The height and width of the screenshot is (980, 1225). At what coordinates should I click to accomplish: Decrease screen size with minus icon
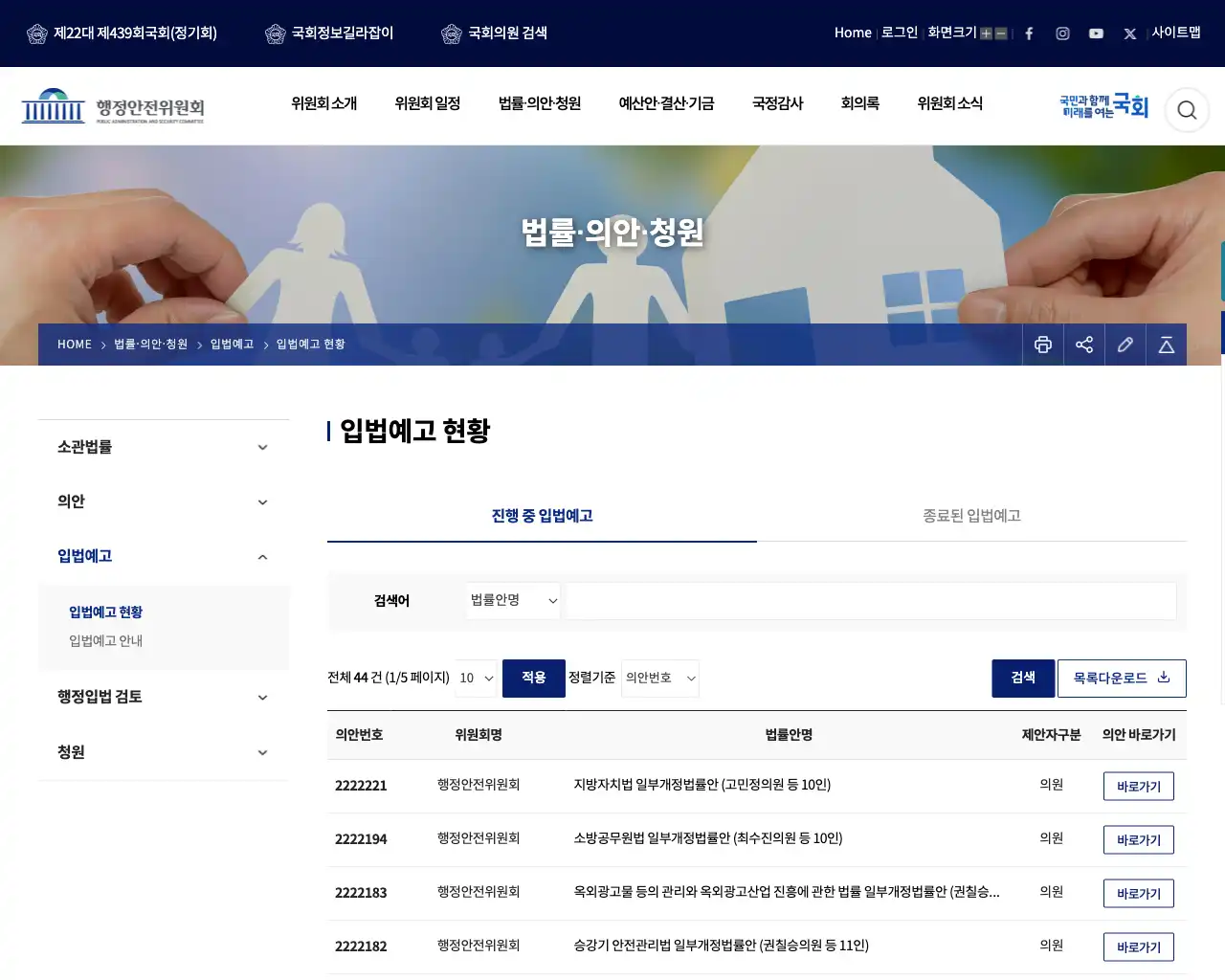[x=1001, y=33]
